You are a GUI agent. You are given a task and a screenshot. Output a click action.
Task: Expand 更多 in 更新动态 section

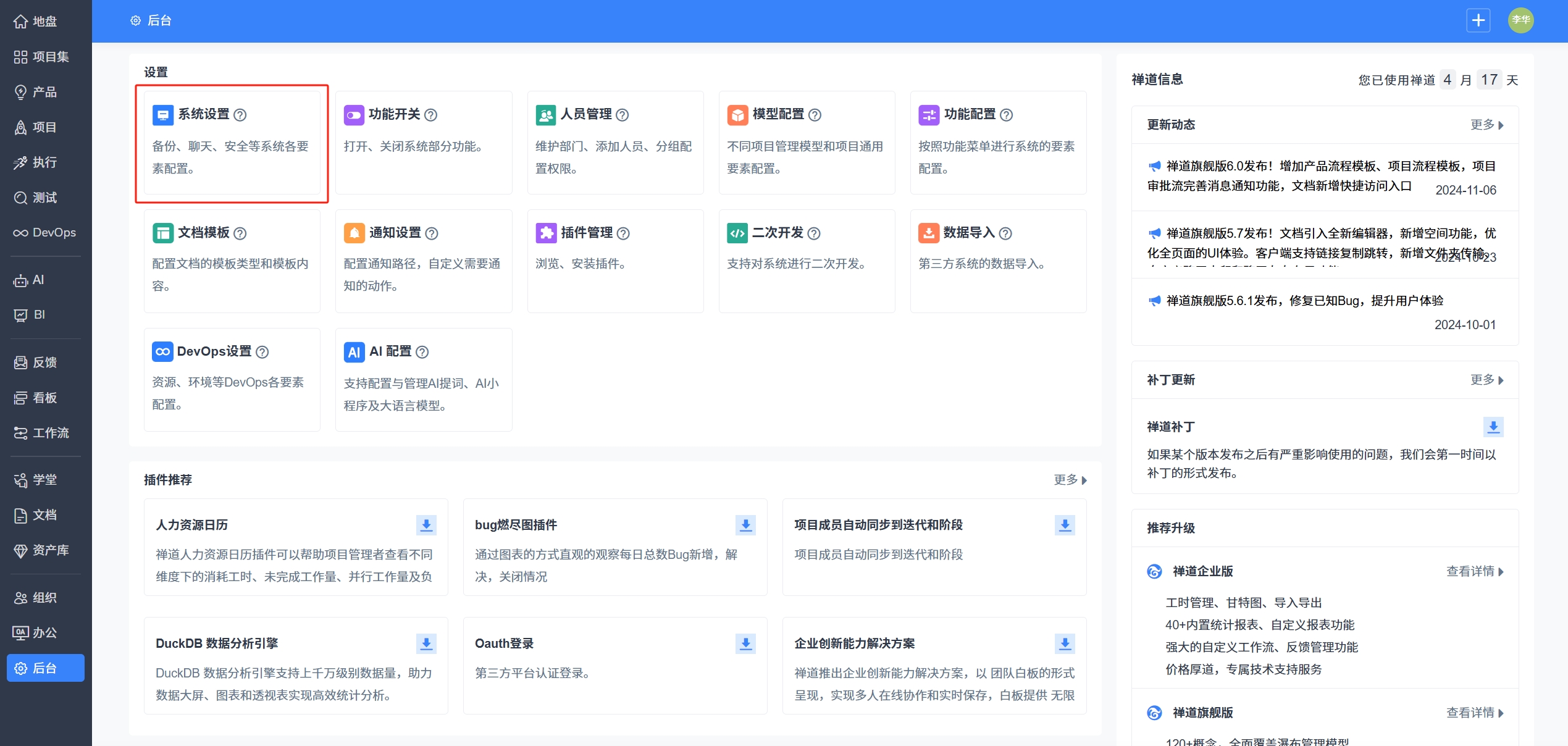[1486, 125]
